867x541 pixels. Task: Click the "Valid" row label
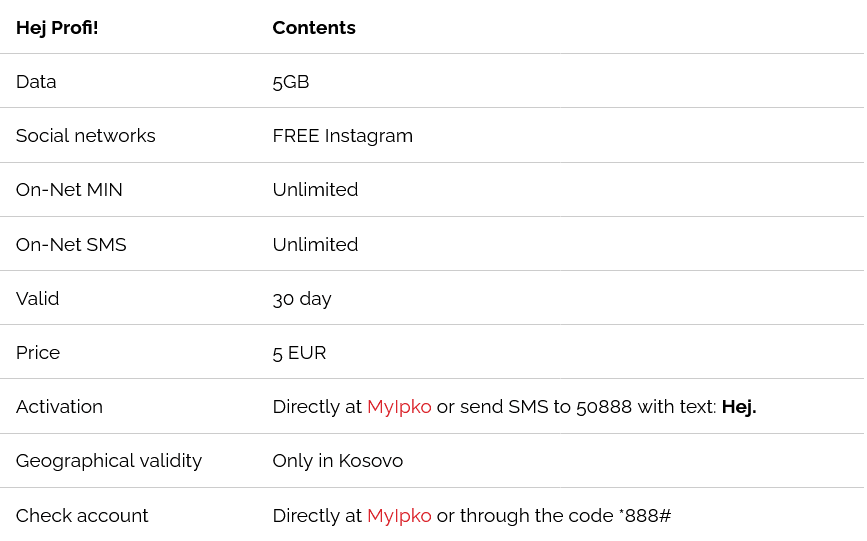pos(38,299)
